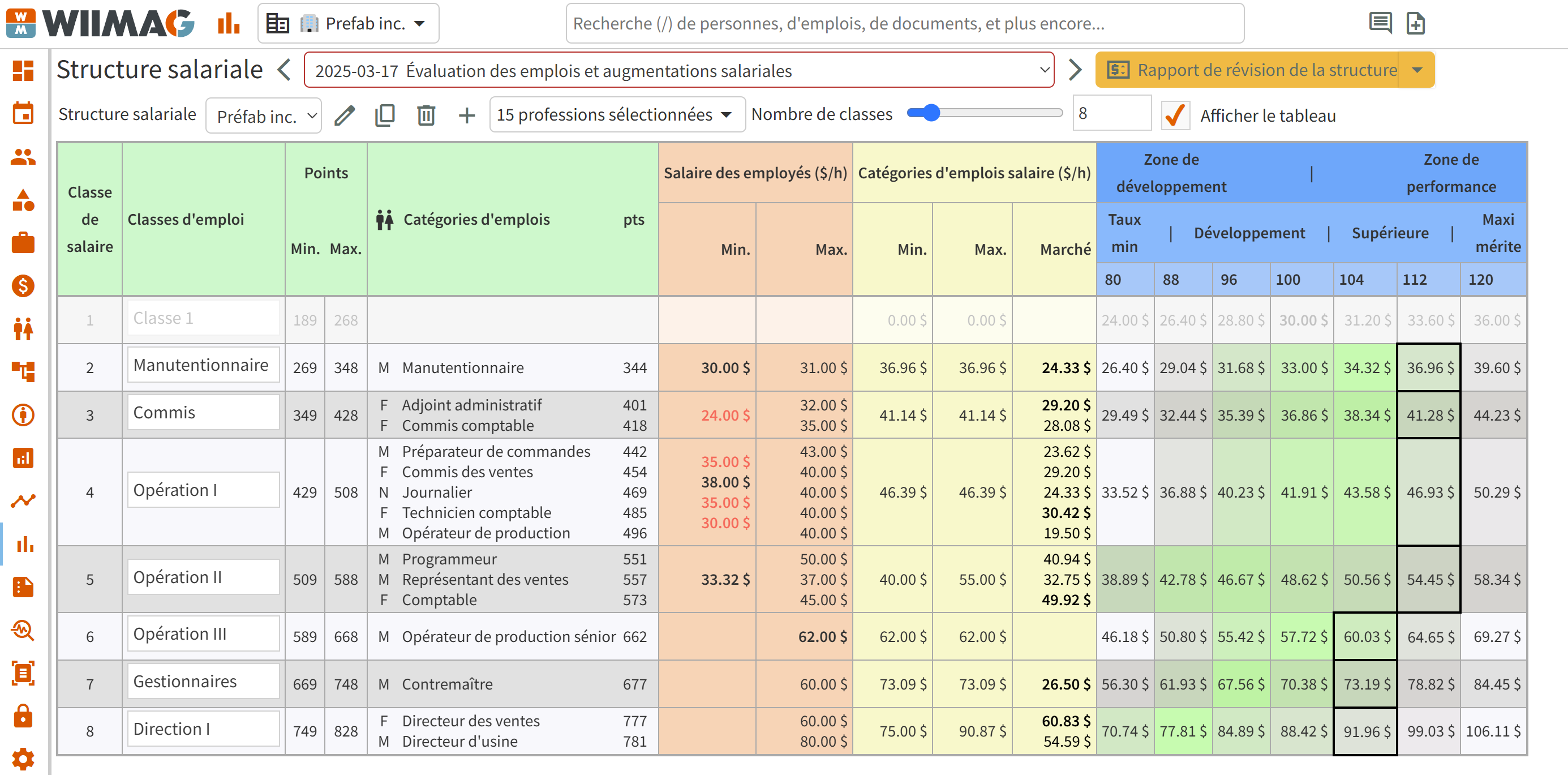Expand the 15 professions sélectionnées dropdown
The width and height of the screenshot is (1568, 775).
(x=617, y=114)
